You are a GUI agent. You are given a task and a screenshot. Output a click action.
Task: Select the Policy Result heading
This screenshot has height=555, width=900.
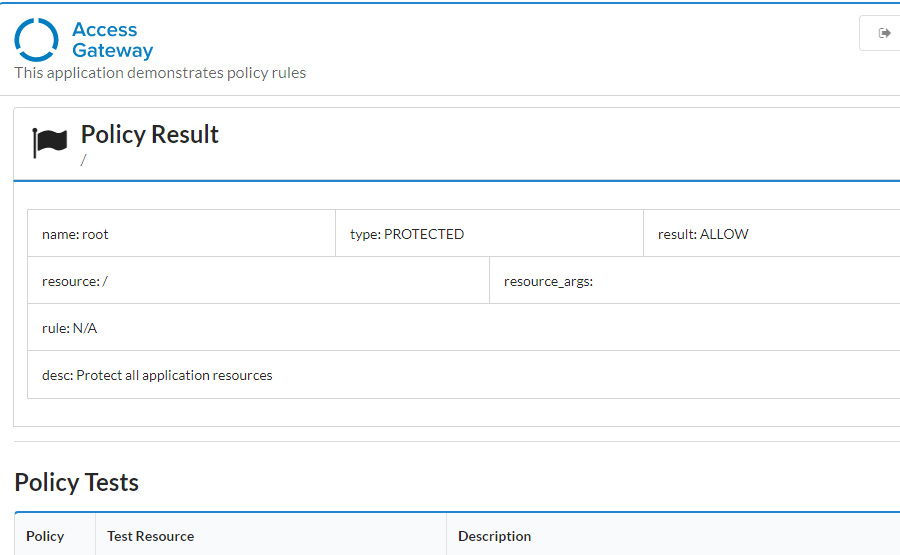(x=150, y=135)
